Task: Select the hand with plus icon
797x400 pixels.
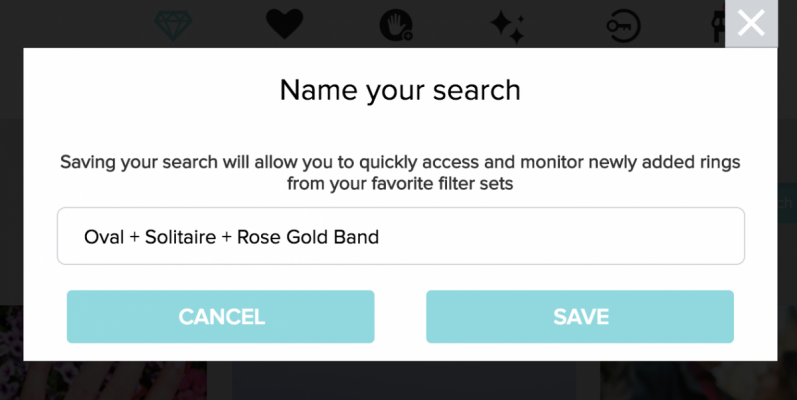Action: (396, 25)
